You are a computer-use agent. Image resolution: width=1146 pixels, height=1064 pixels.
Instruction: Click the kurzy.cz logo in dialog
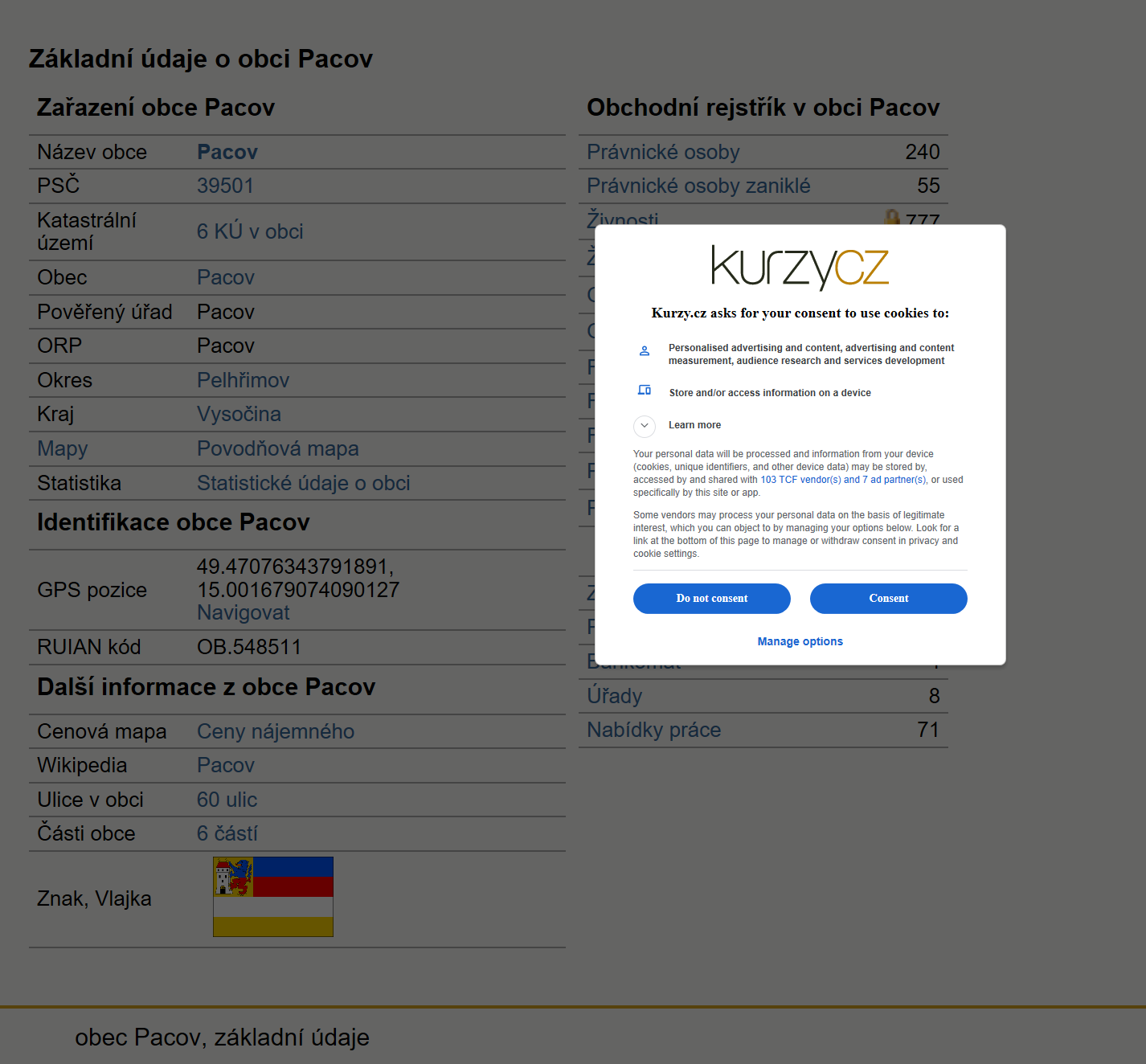pos(800,267)
